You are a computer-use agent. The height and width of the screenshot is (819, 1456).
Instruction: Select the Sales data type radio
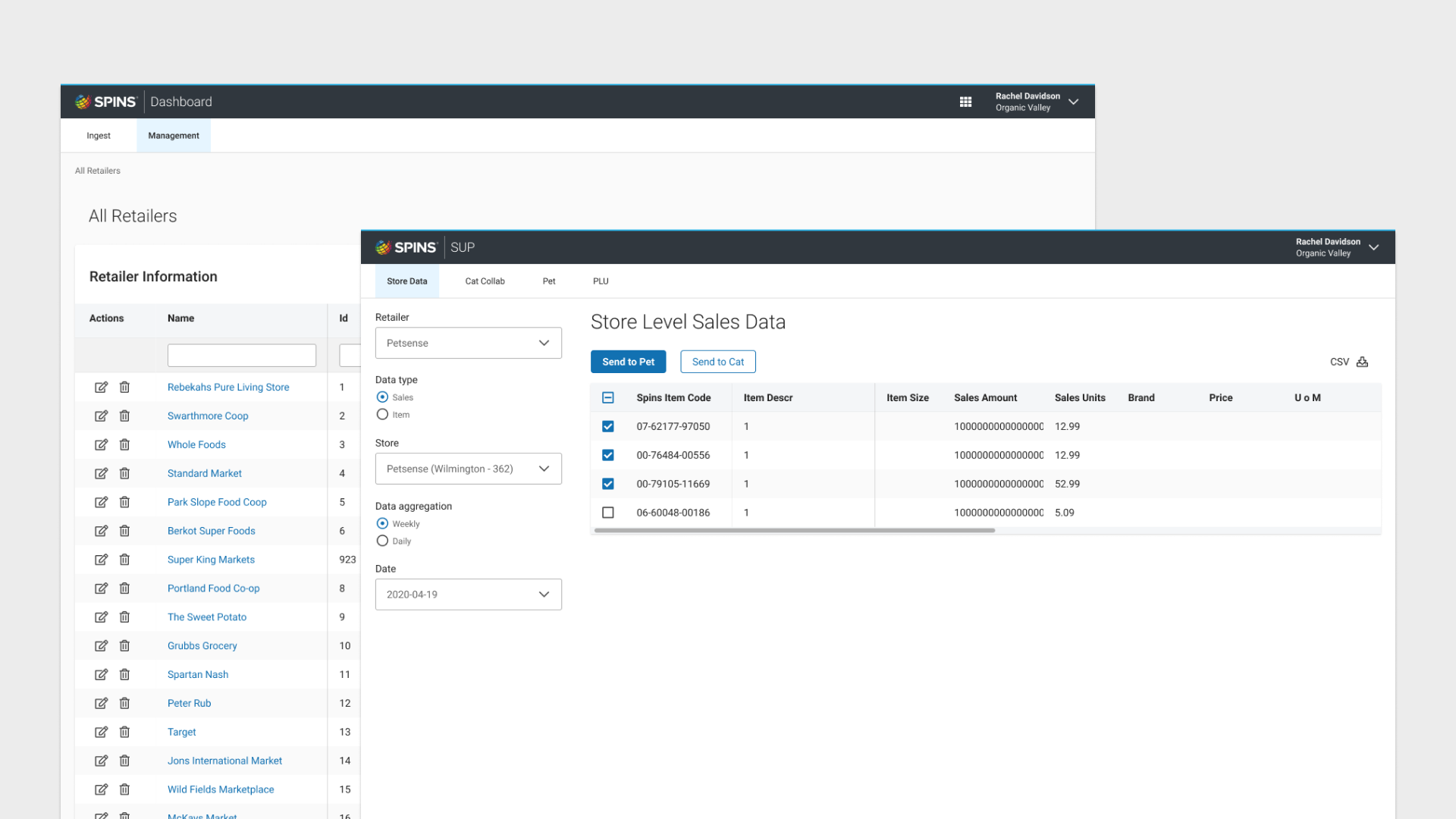(382, 397)
